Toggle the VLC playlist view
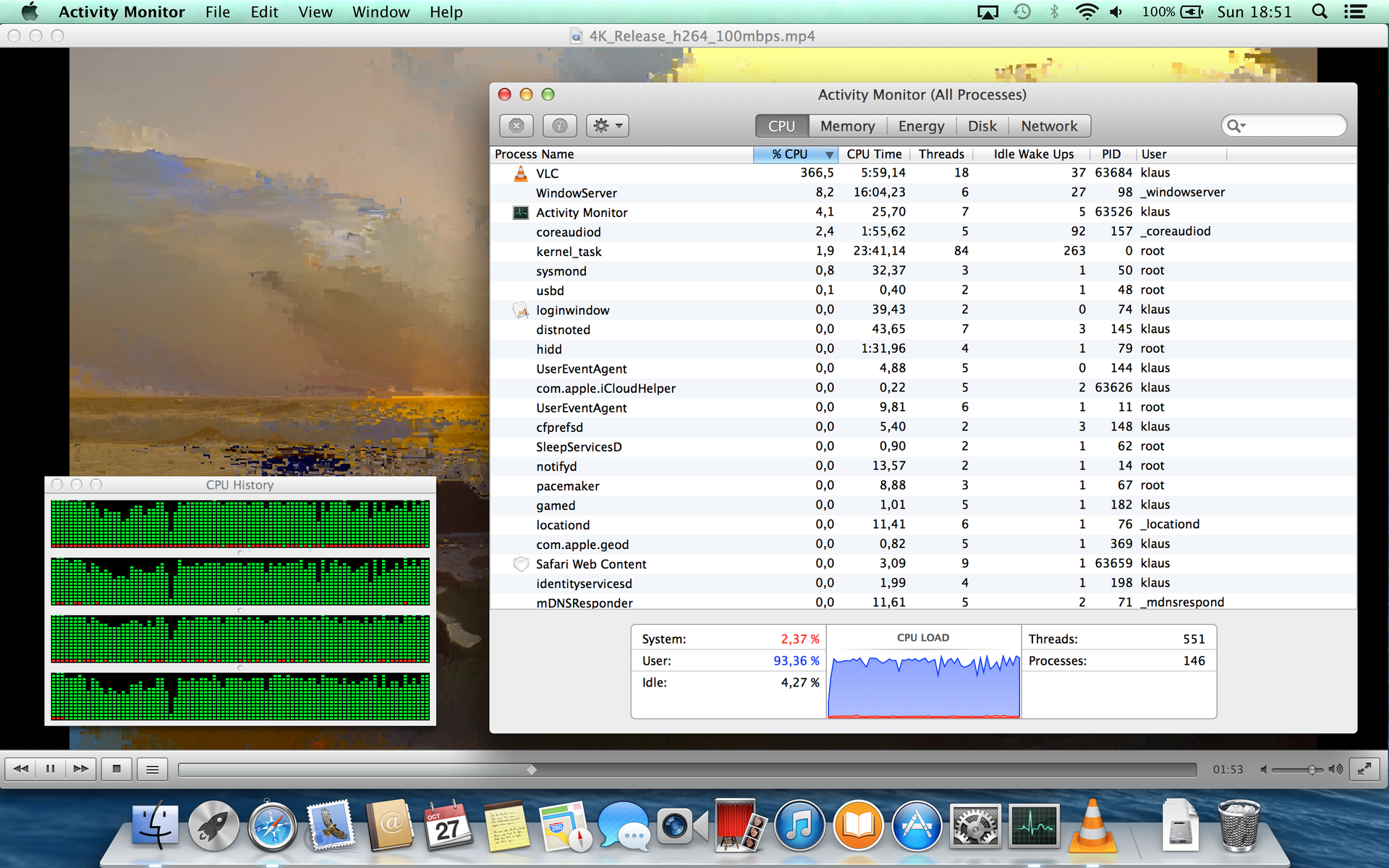Screen dimensions: 1389x868 point(152,769)
